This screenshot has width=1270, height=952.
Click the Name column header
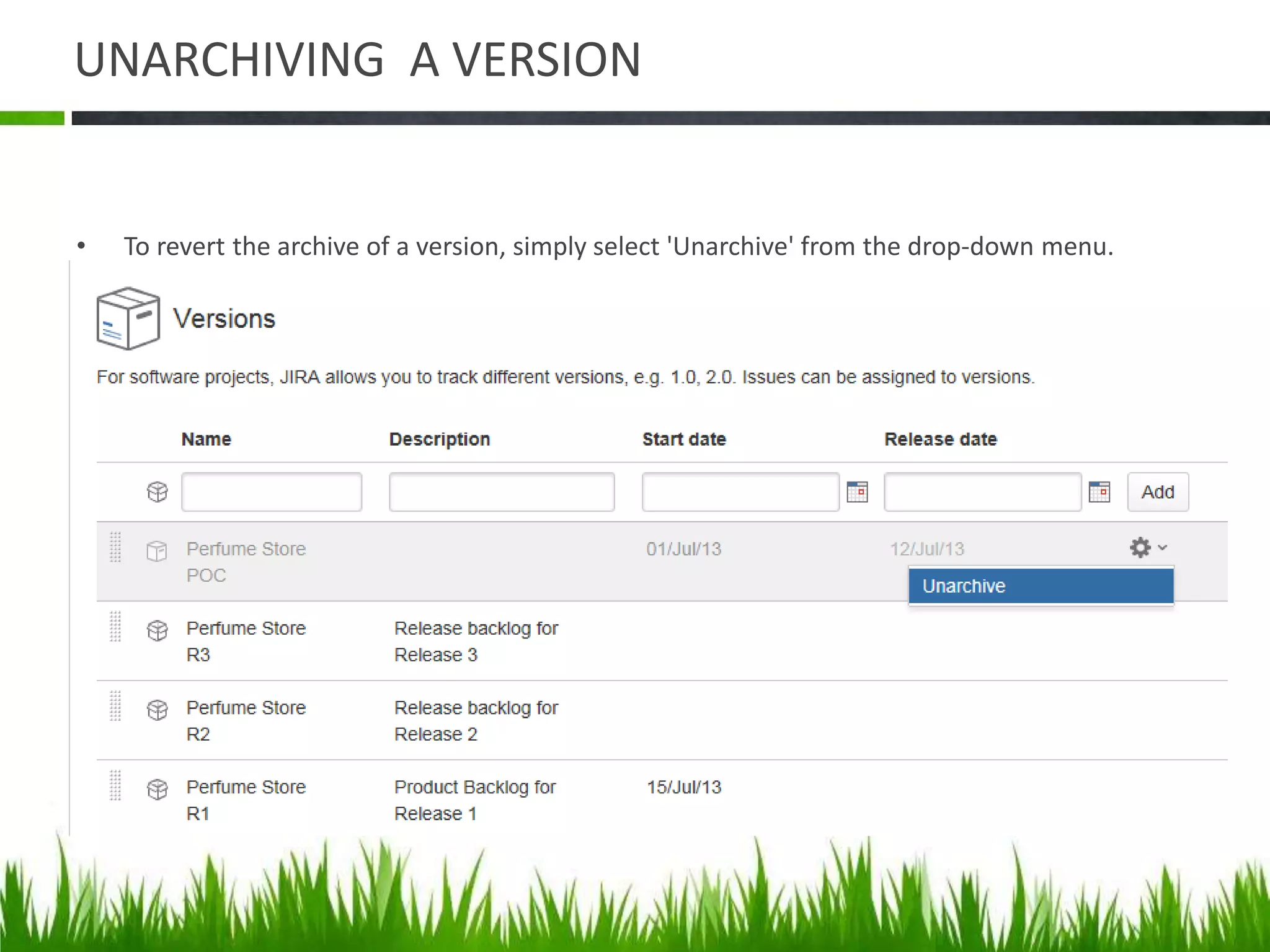[x=206, y=439]
